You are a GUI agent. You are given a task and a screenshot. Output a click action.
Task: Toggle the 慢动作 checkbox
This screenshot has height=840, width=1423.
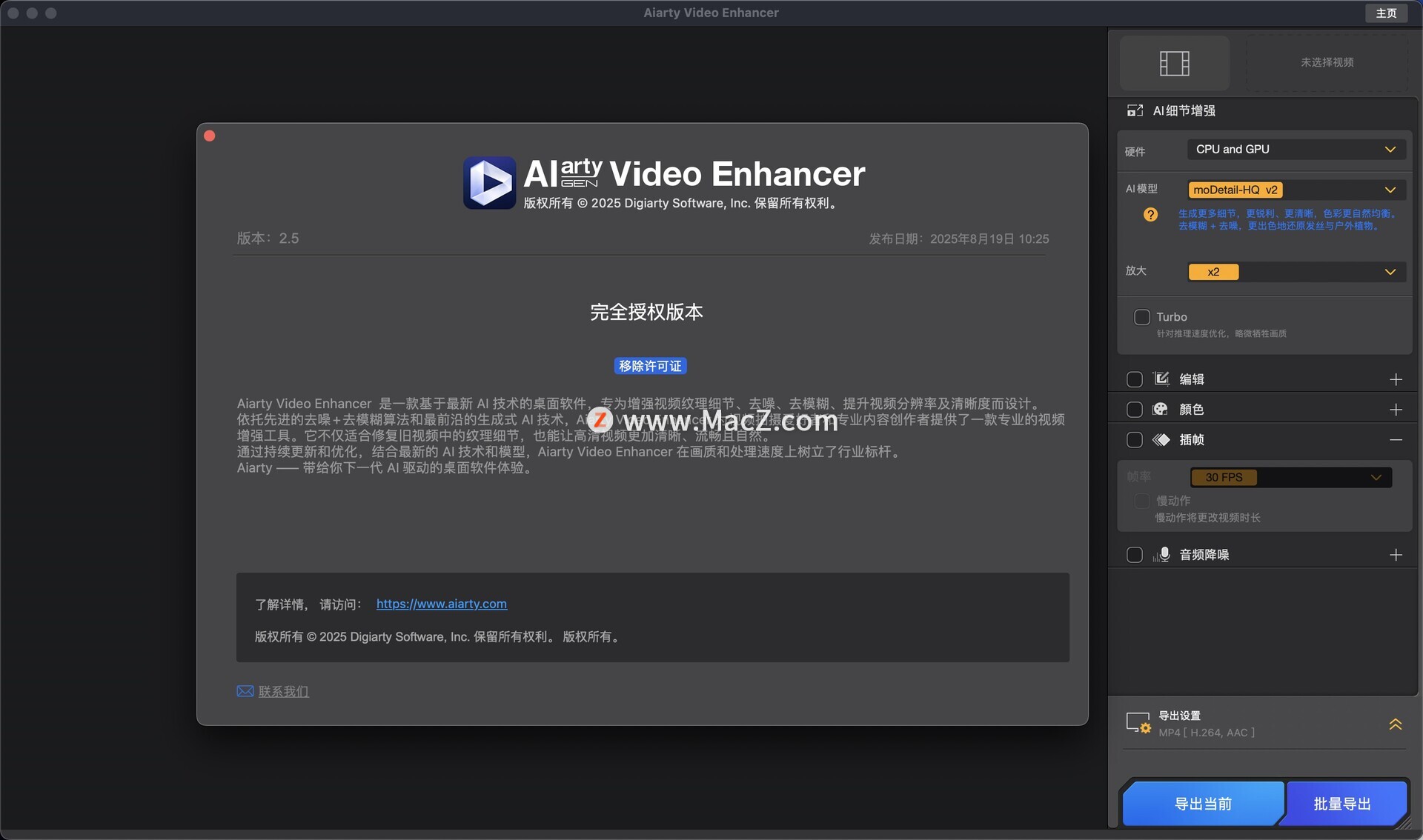pos(1142,501)
